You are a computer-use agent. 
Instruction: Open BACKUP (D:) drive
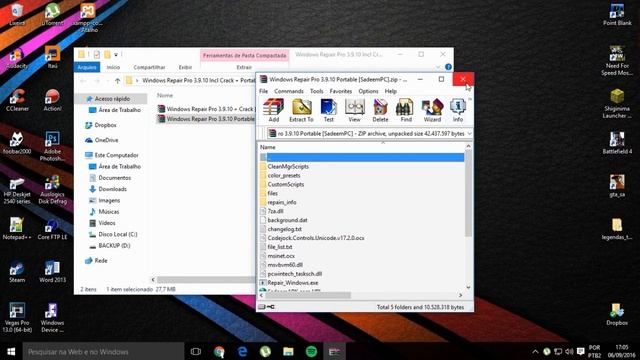click(111, 246)
